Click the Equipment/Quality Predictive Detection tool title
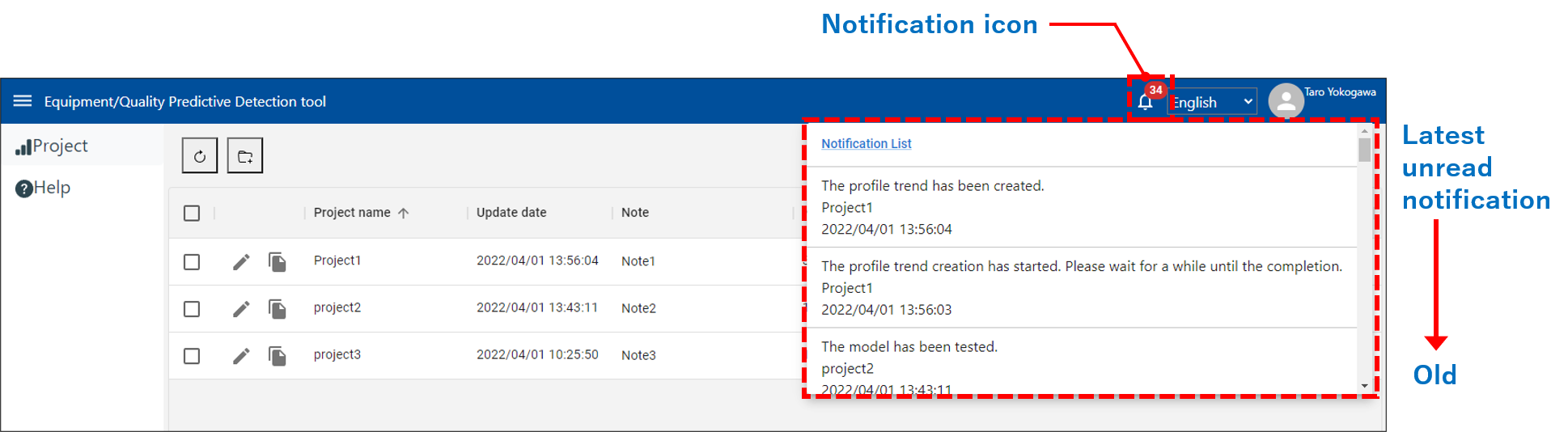This screenshot has width=1568, height=432. point(185,102)
